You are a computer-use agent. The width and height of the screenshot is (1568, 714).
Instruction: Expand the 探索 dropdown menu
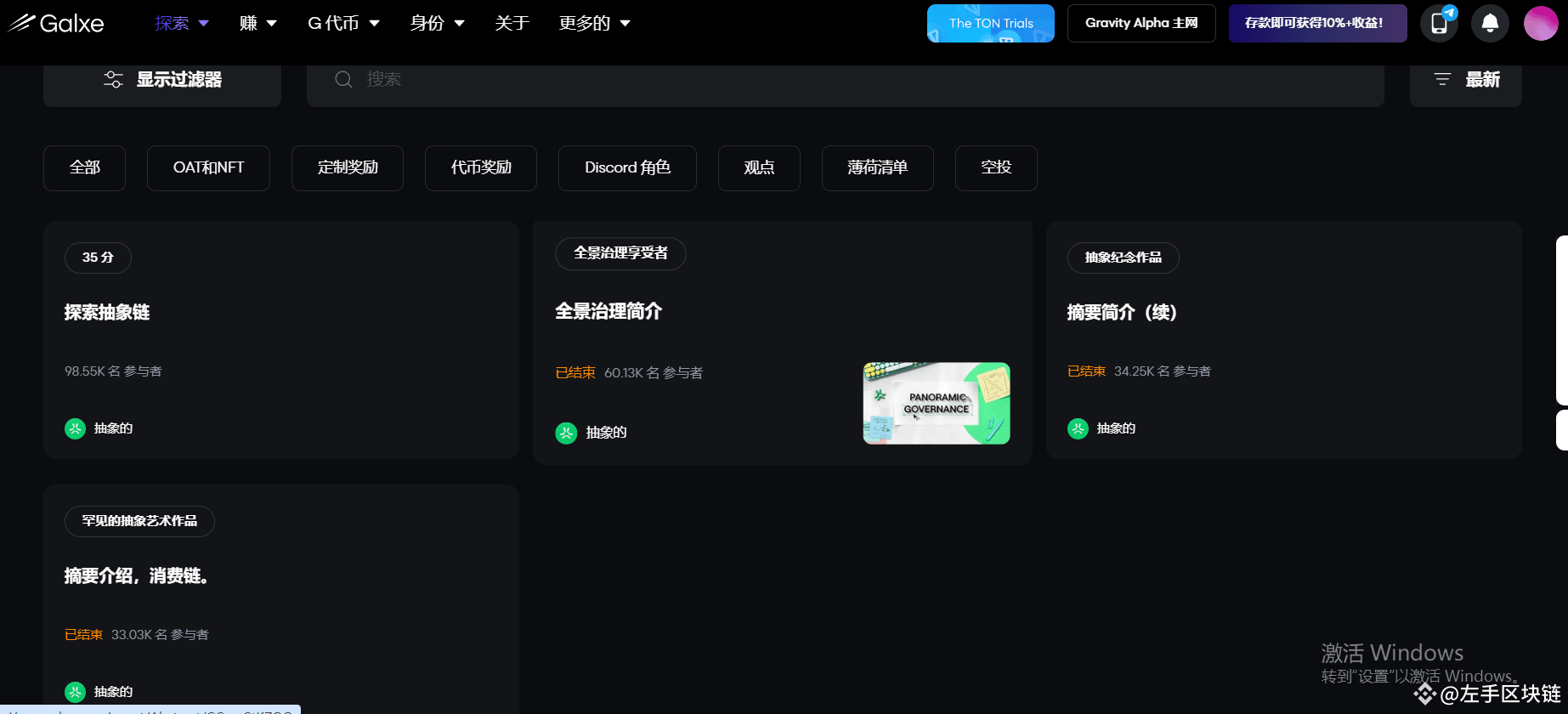181,23
